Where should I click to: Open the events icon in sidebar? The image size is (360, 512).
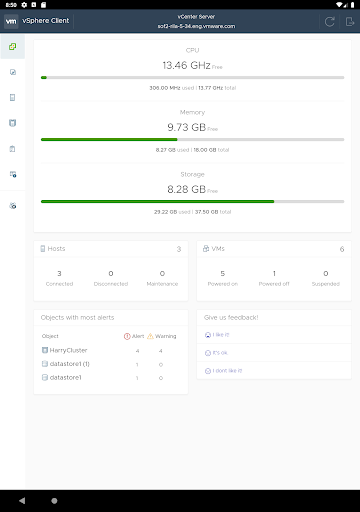(13, 174)
